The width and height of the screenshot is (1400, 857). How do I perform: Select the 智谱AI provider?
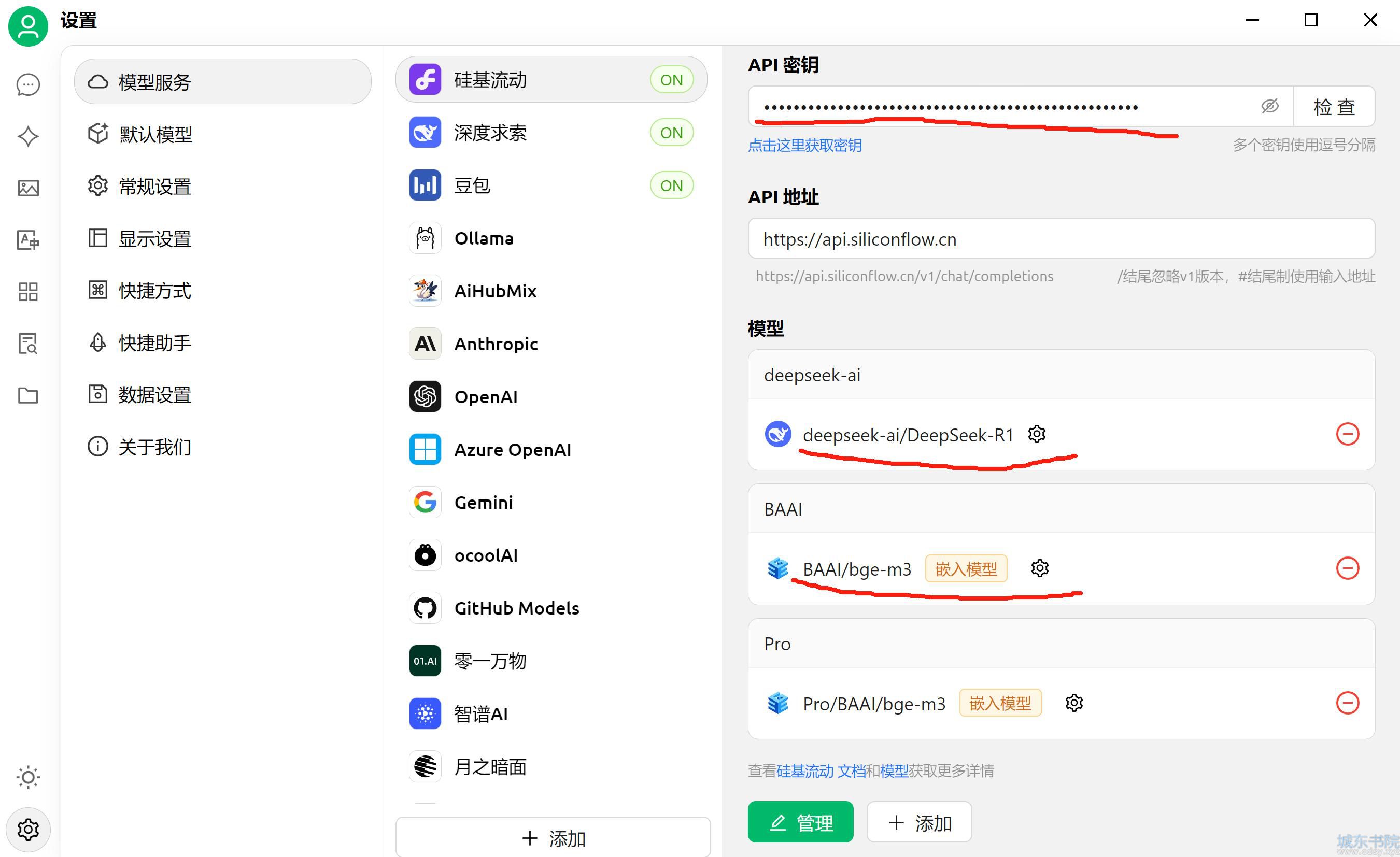pyautogui.click(x=551, y=713)
